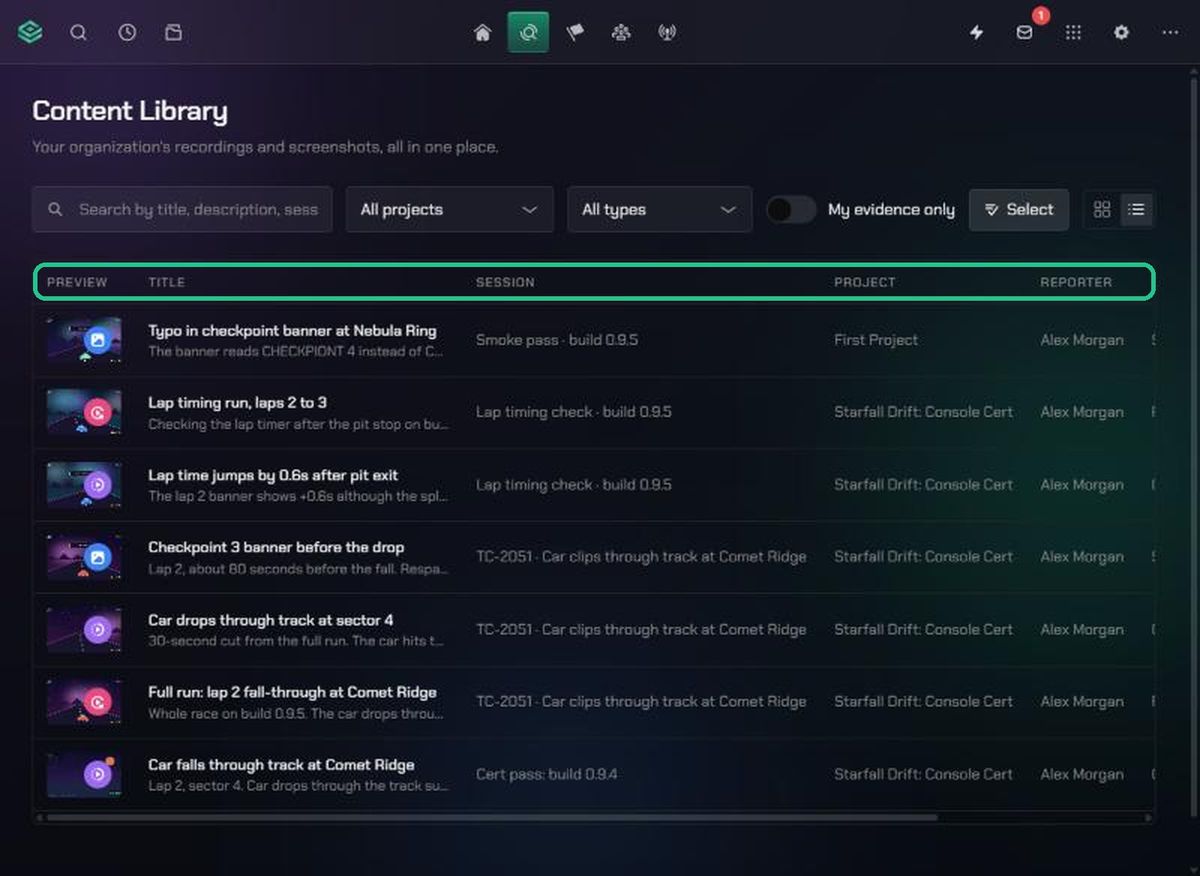Switch to list view layout

[x=1136, y=209]
